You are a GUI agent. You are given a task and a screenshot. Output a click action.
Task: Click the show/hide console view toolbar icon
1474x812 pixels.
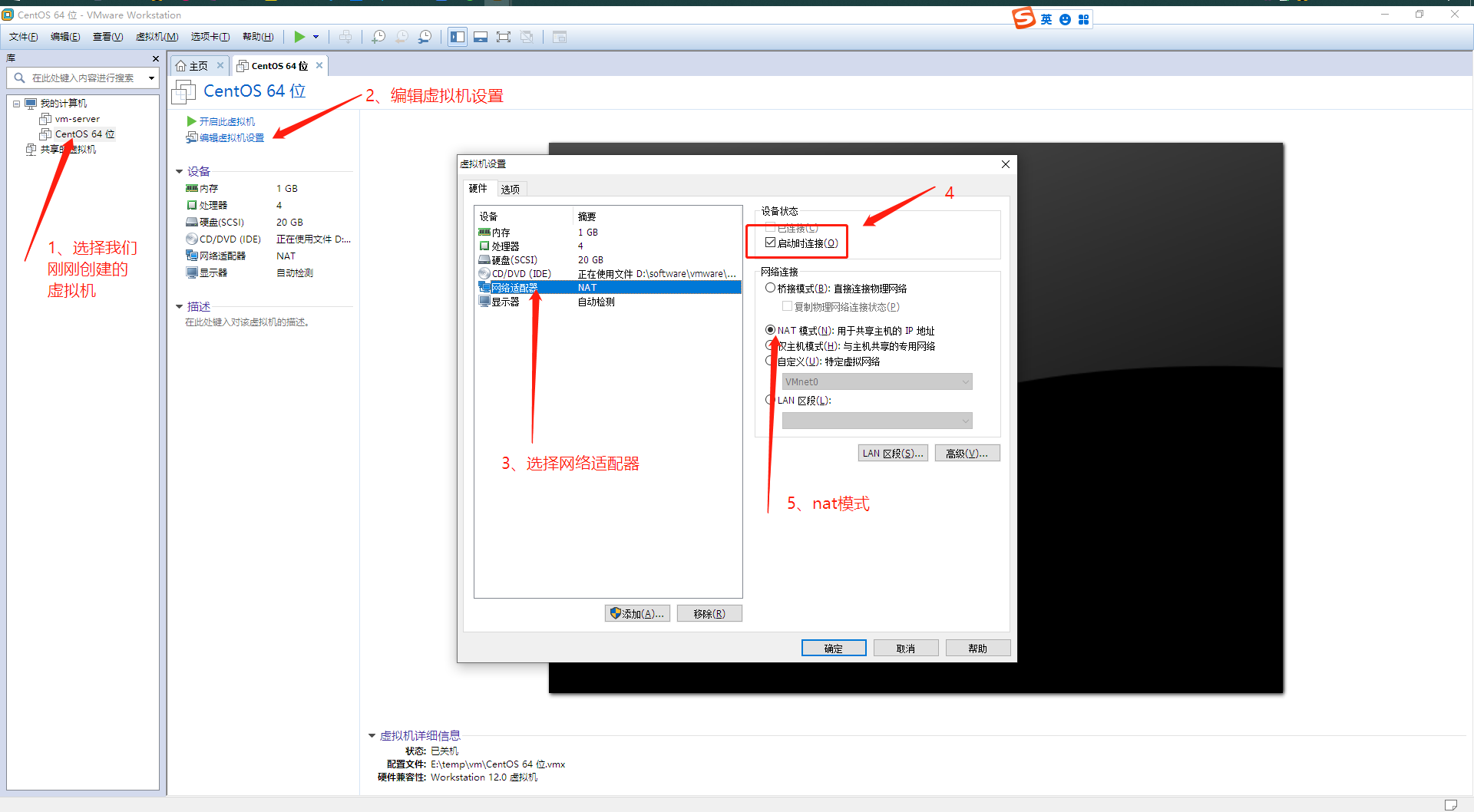pos(481,36)
